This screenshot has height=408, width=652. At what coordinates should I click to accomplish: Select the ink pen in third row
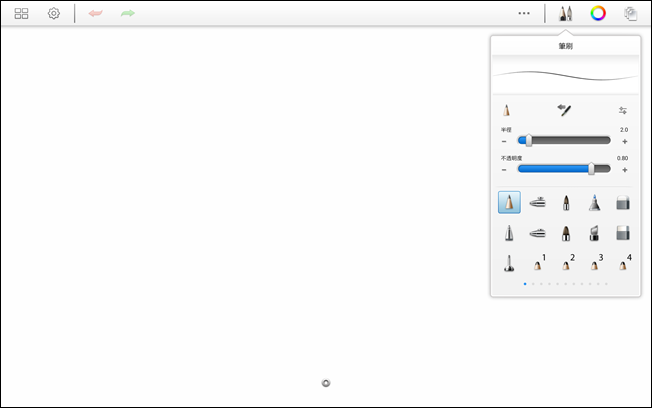tap(509, 263)
